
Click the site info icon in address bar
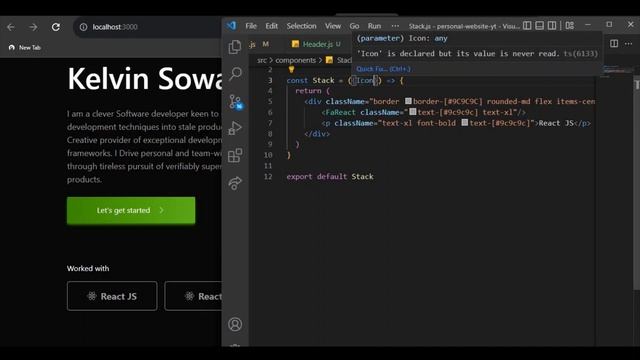click(83, 27)
